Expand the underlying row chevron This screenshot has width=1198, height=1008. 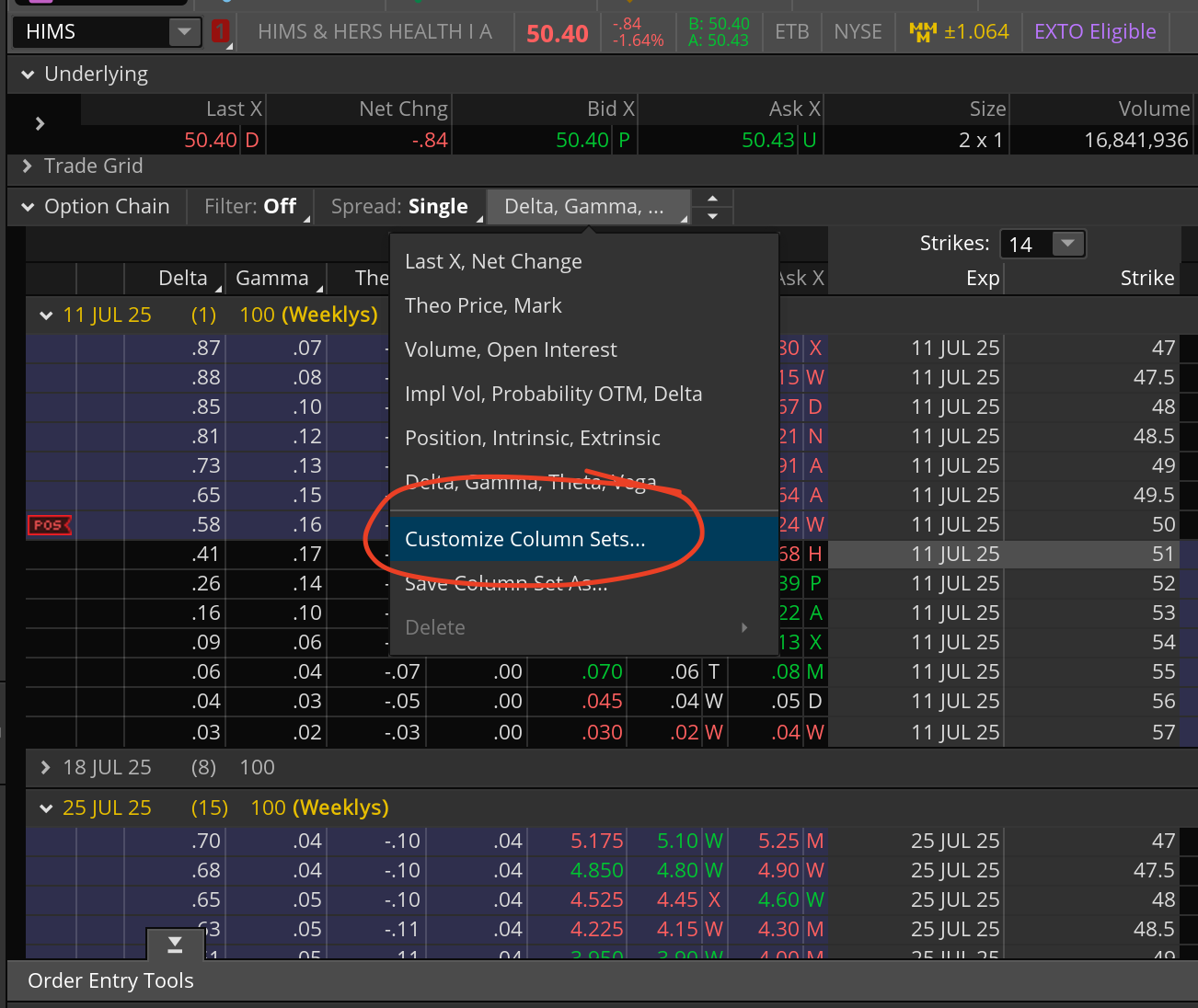[40, 123]
